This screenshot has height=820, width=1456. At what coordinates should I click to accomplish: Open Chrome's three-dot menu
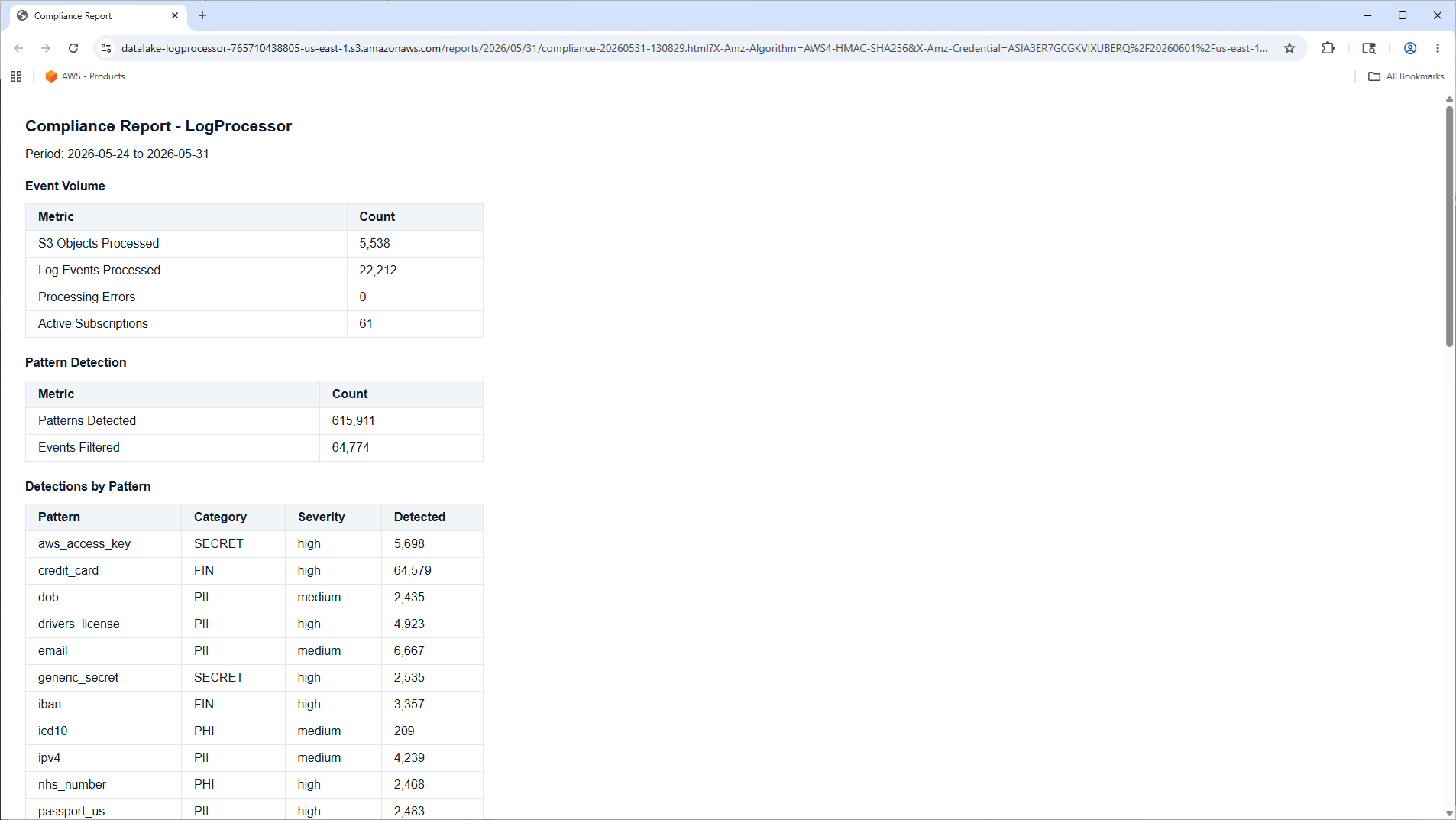pyautogui.click(x=1438, y=48)
